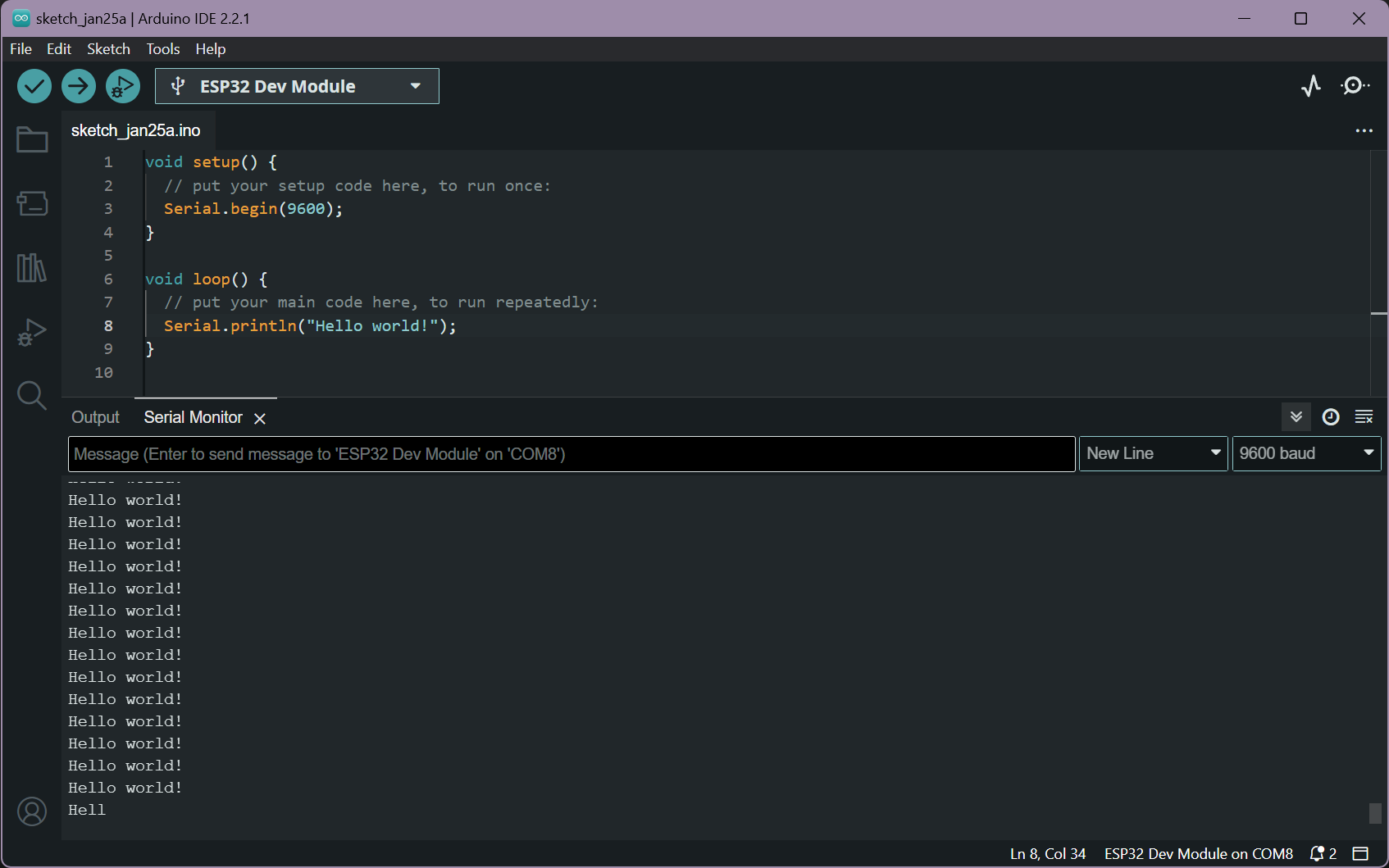Expand the New Line ending dropdown
The width and height of the screenshot is (1389, 868).
[1154, 453]
